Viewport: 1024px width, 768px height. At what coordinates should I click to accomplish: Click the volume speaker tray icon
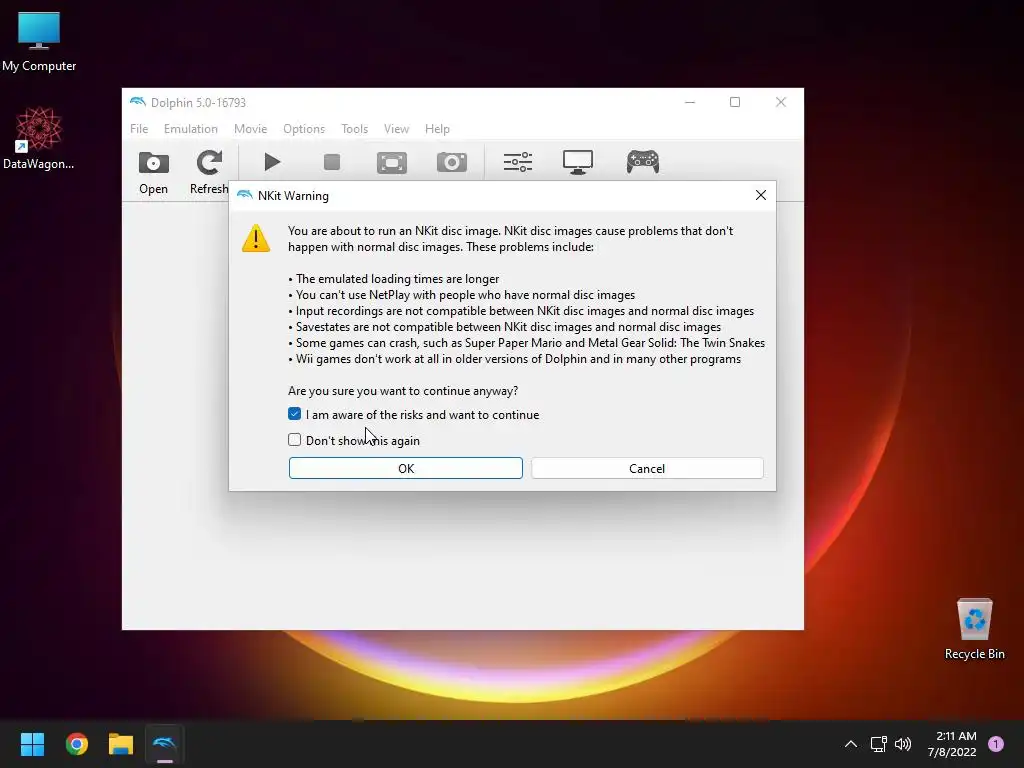point(903,744)
